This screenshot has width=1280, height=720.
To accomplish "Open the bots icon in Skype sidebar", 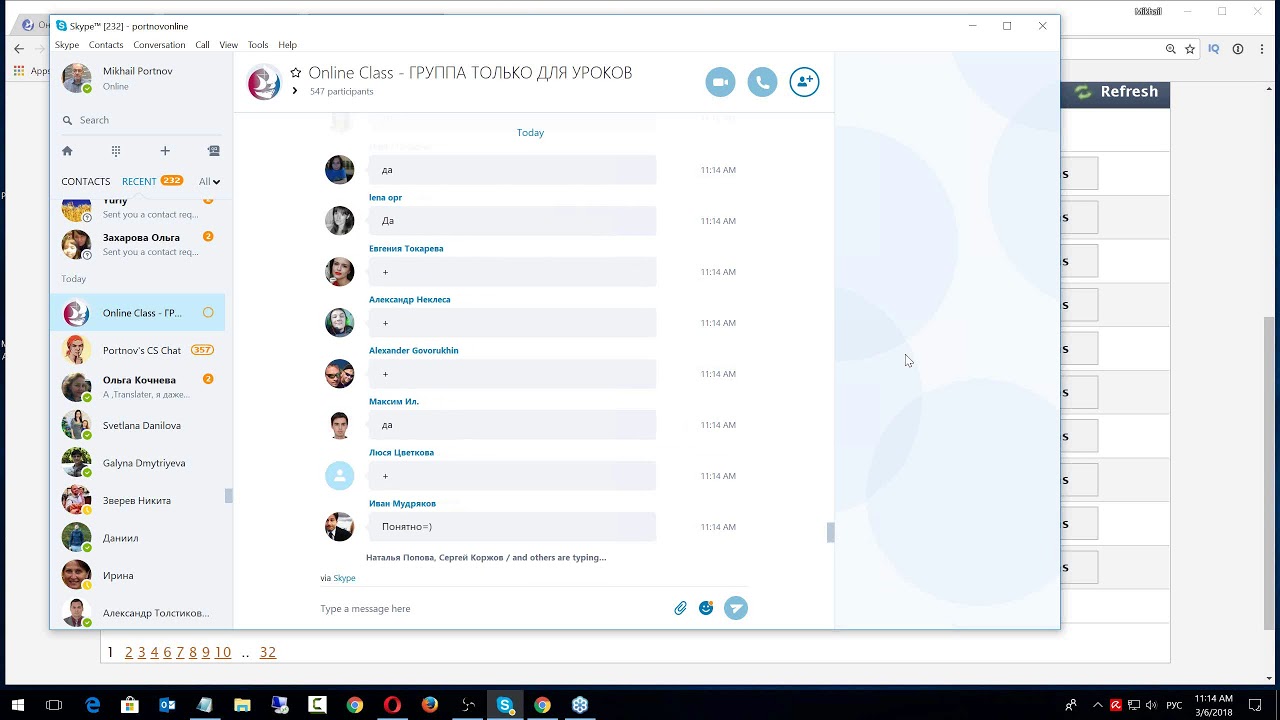I will (x=214, y=151).
